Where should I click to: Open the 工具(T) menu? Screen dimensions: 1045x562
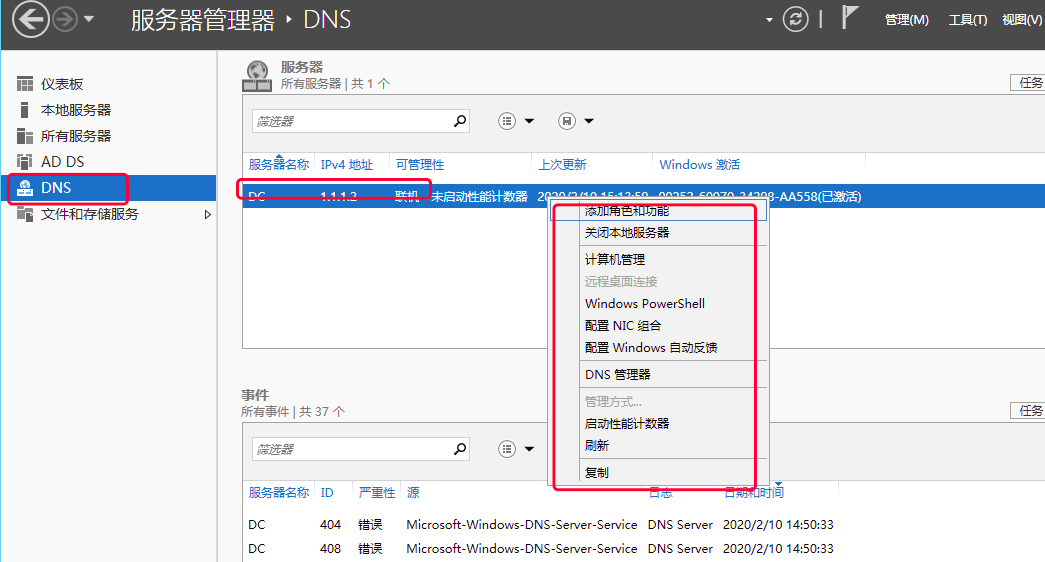[x=968, y=20]
